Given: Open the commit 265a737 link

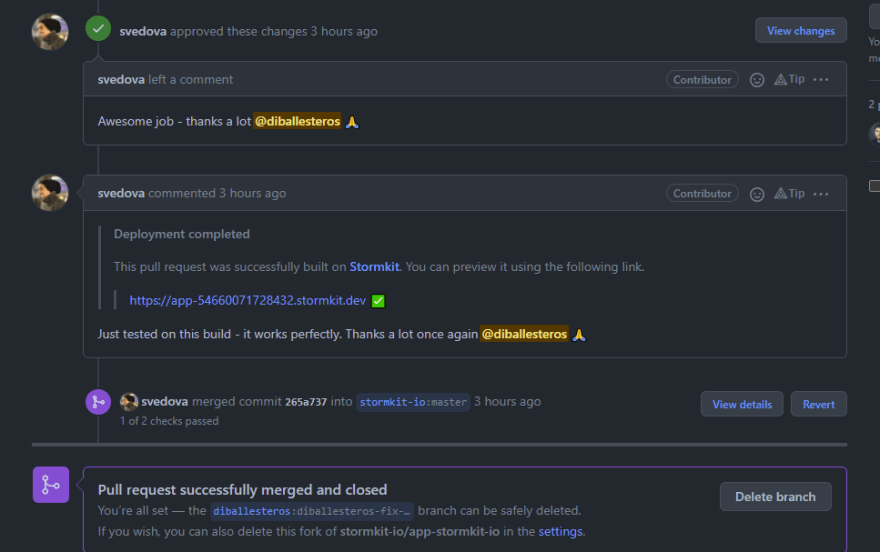Looking at the screenshot, I should [x=306, y=402].
